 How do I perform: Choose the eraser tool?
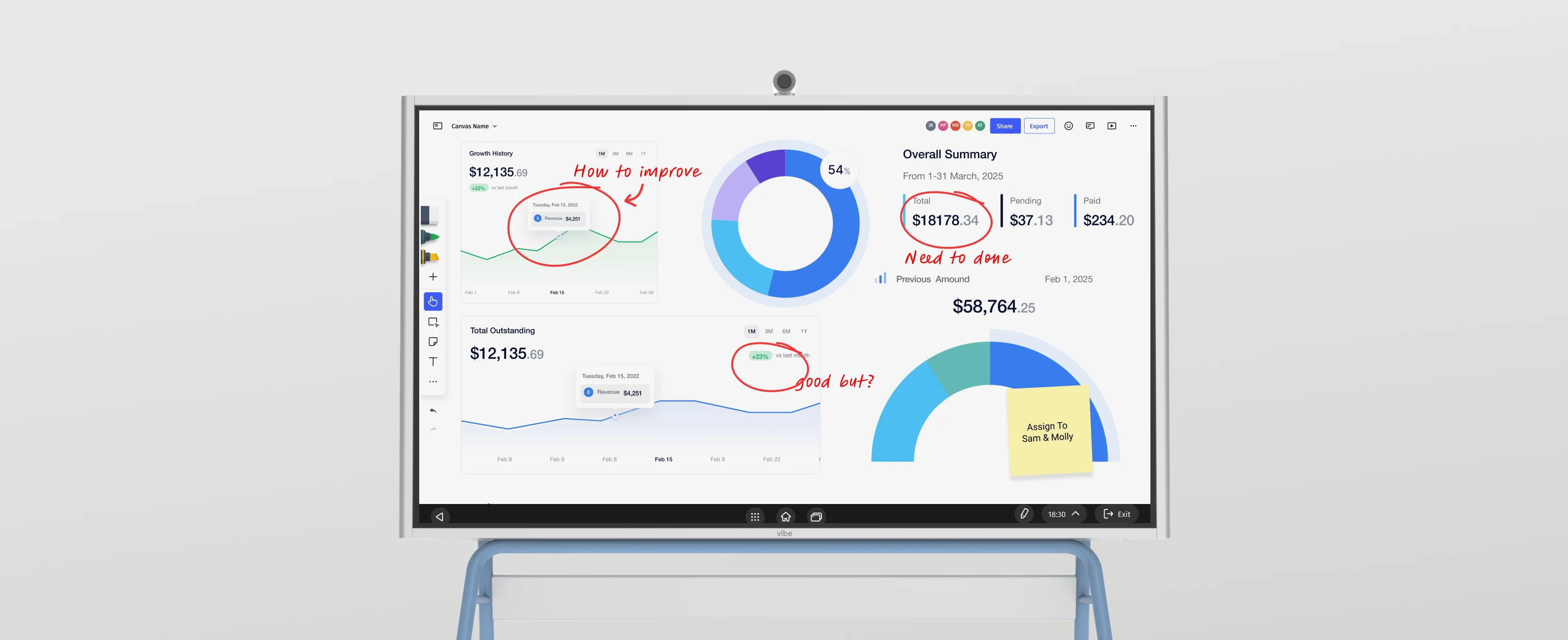coord(429,215)
